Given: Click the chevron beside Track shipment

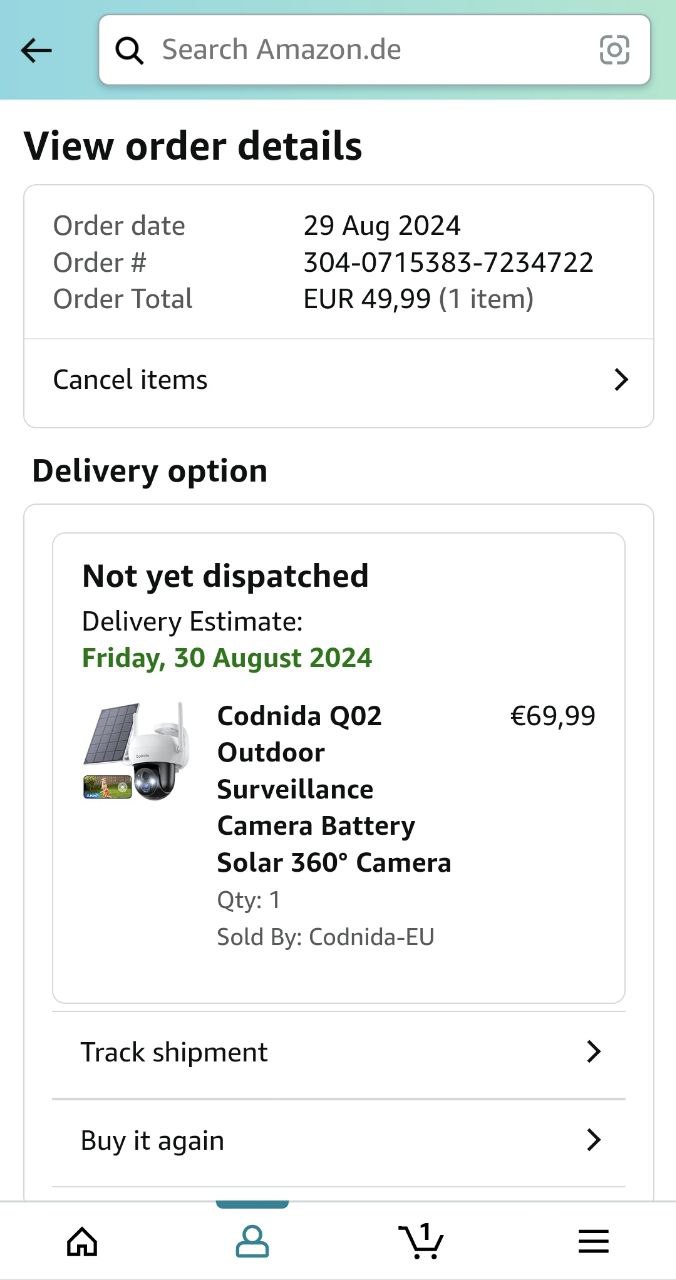Looking at the screenshot, I should [x=593, y=1052].
